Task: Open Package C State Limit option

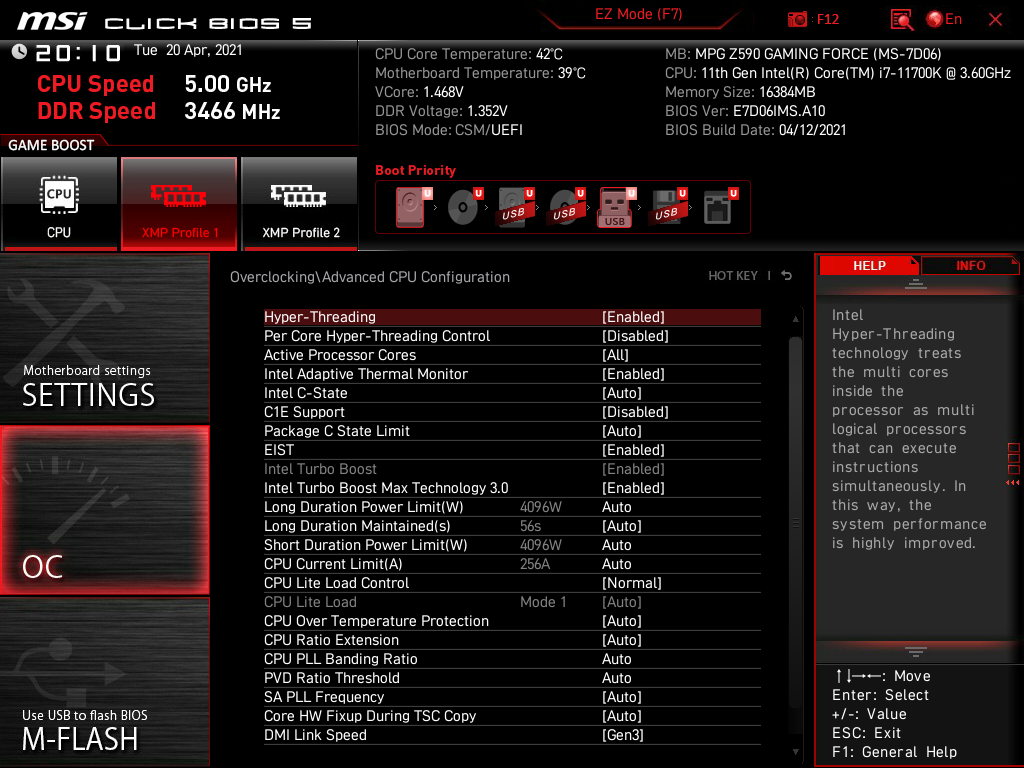Action: point(512,431)
